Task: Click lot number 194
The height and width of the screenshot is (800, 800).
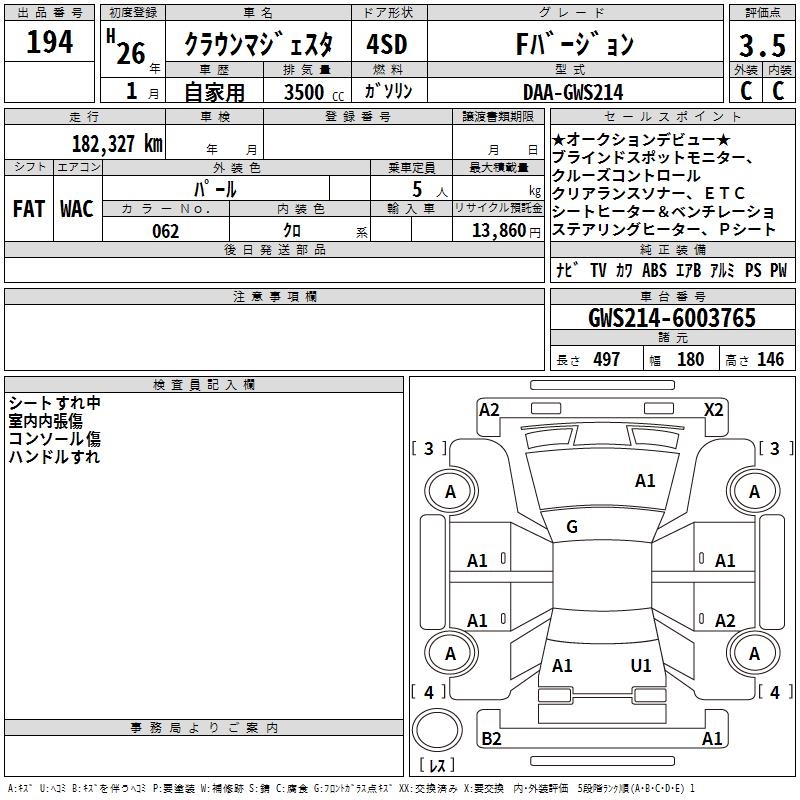Action: pos(49,42)
